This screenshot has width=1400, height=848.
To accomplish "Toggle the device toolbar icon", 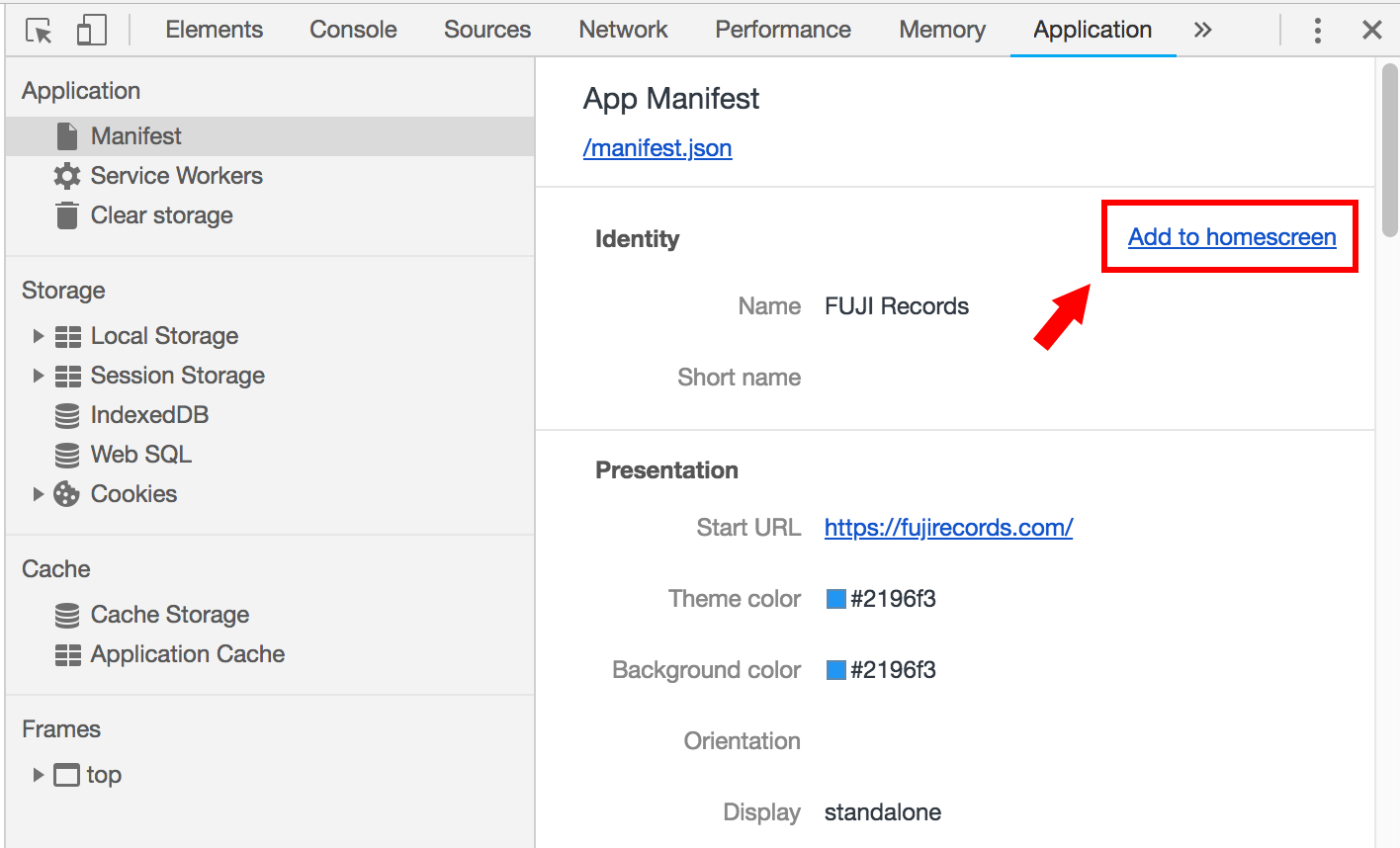I will (x=91, y=31).
